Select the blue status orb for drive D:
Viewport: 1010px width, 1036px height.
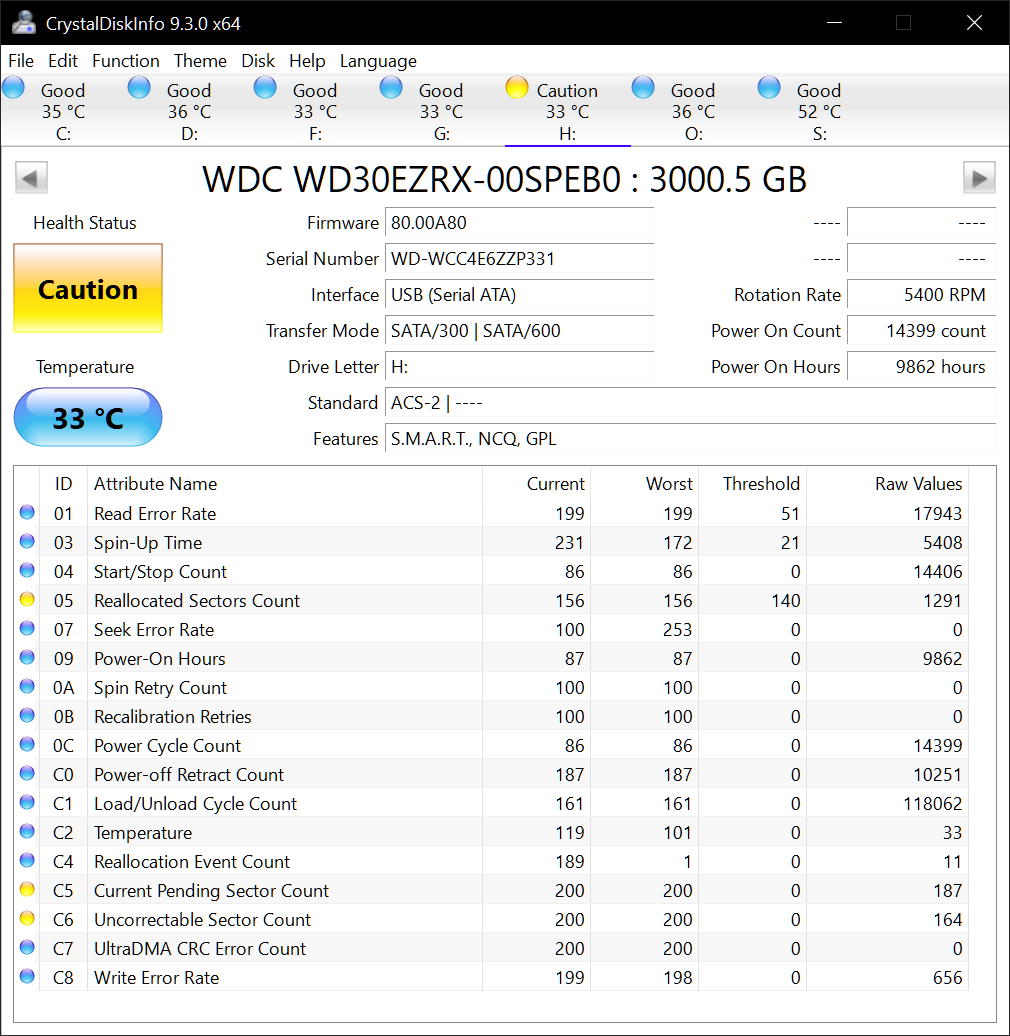coord(139,88)
